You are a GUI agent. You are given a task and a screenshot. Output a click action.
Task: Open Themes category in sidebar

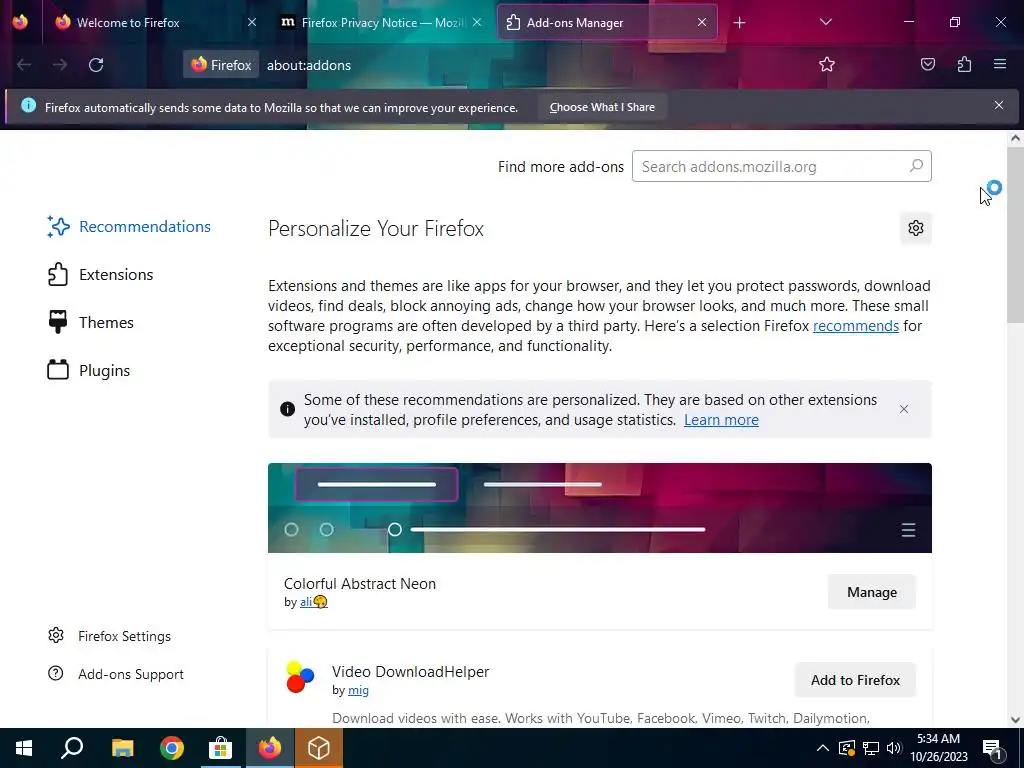(x=90, y=323)
